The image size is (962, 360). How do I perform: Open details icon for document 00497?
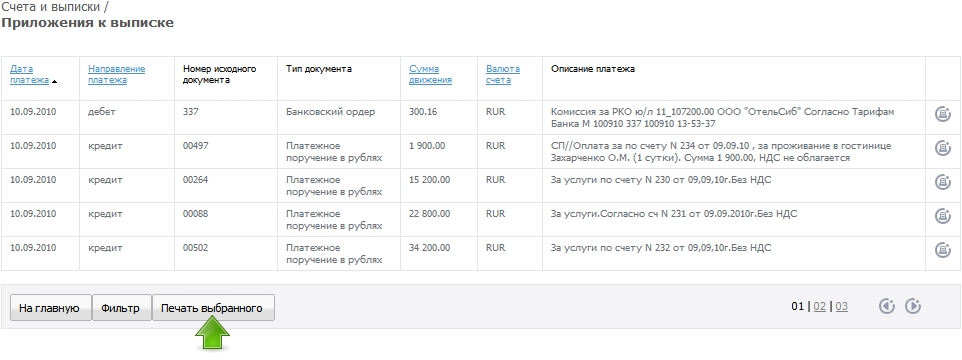[x=942, y=148]
